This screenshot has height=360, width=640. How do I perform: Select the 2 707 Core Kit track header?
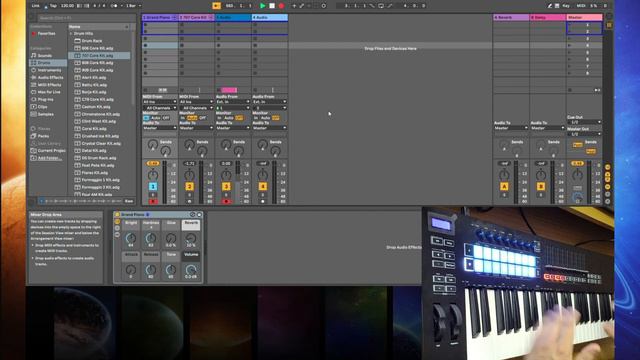[x=196, y=18]
